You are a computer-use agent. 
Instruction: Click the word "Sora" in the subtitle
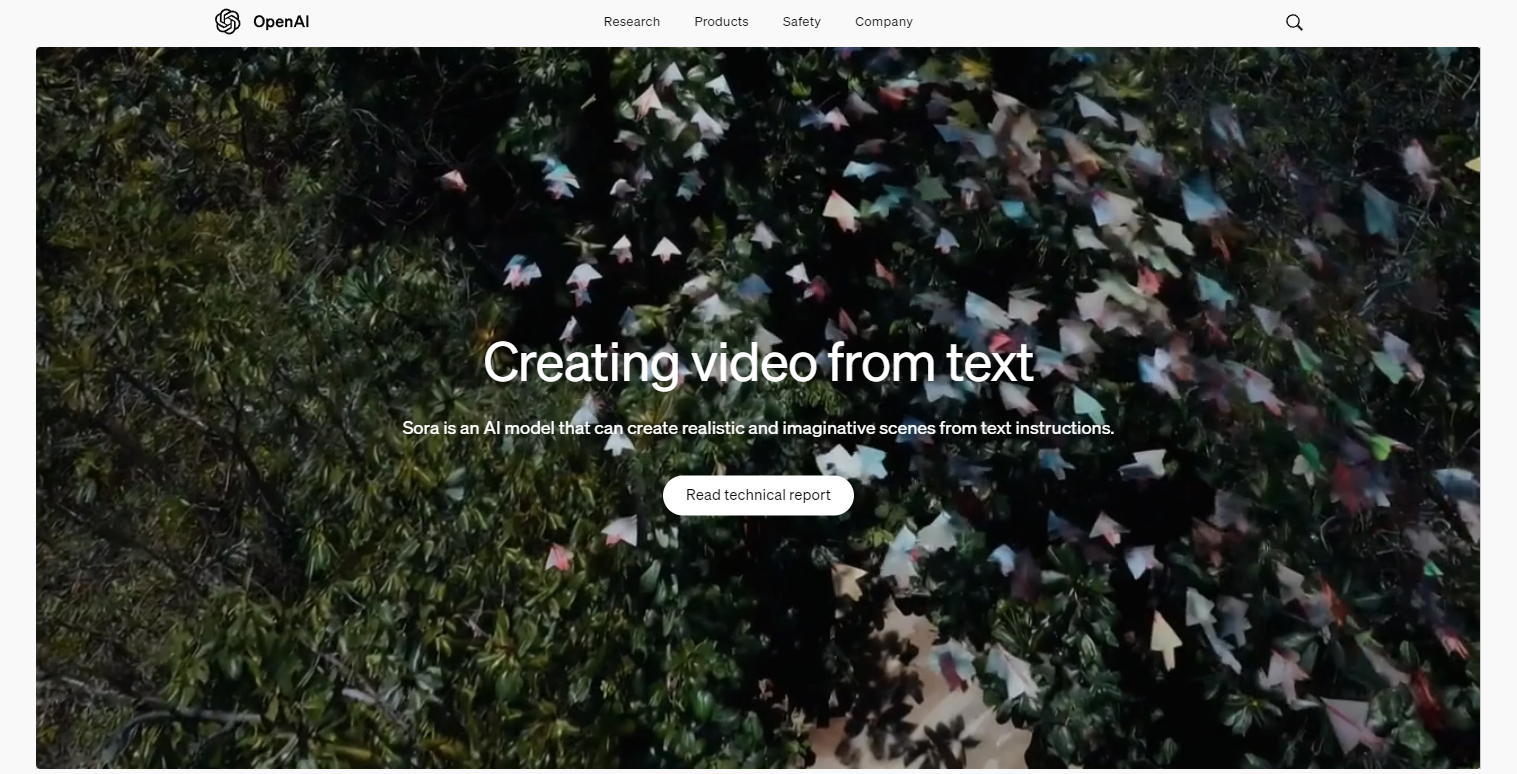click(x=420, y=428)
